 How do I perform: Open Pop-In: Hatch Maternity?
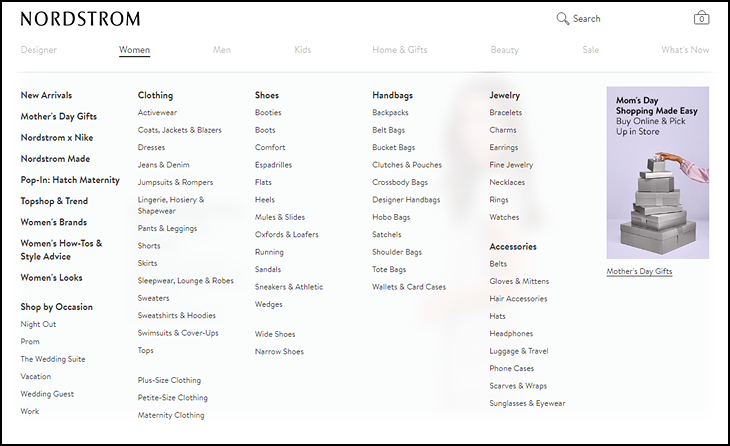pyautogui.click(x=70, y=180)
